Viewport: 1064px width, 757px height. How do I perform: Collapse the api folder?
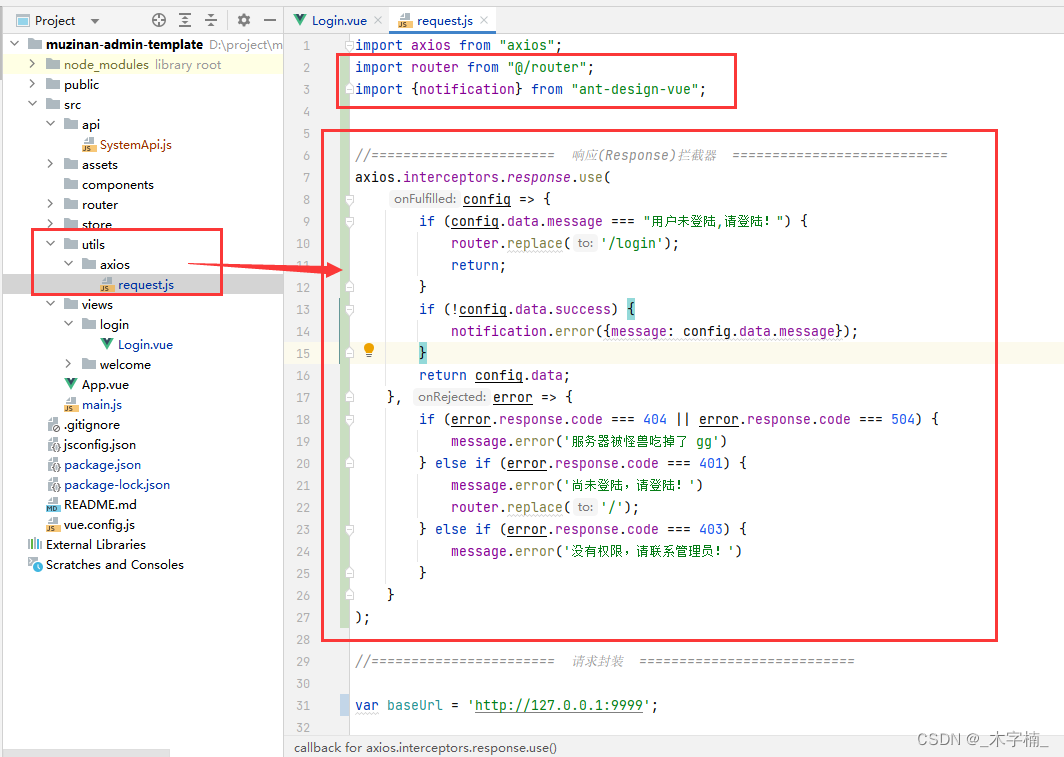pyautogui.click(x=50, y=123)
